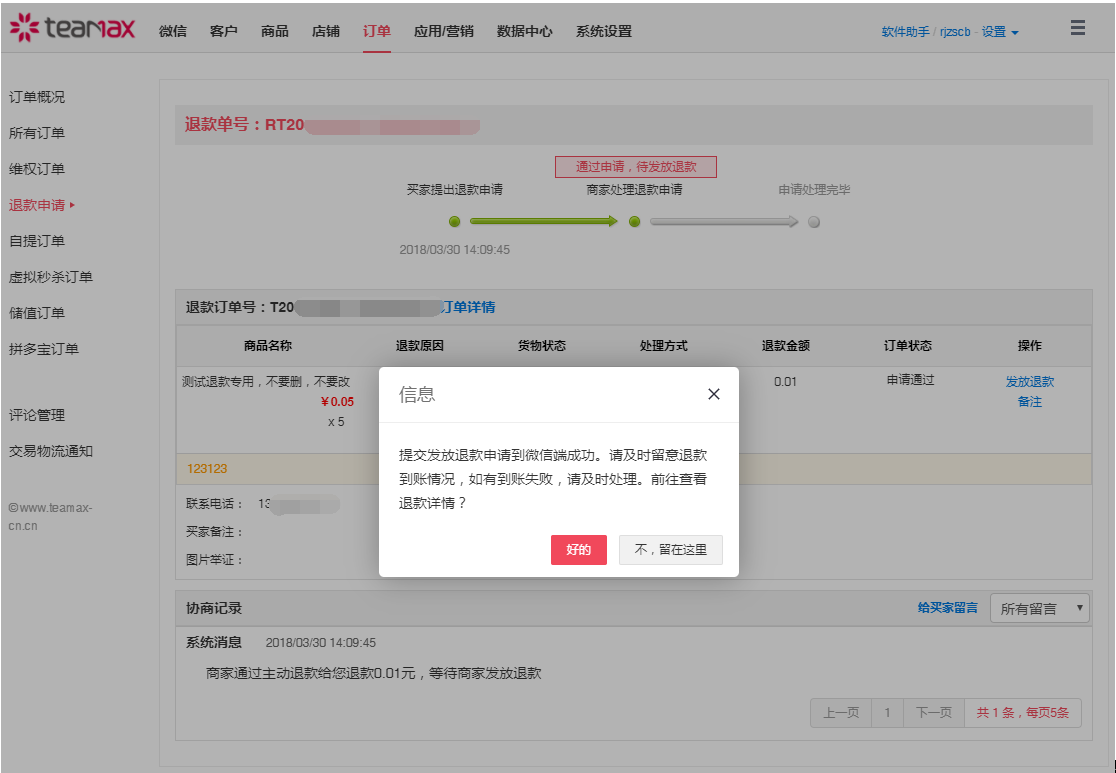The image size is (1116, 773).
Task: Click the 软件助手 link in header
Action: [x=904, y=32]
